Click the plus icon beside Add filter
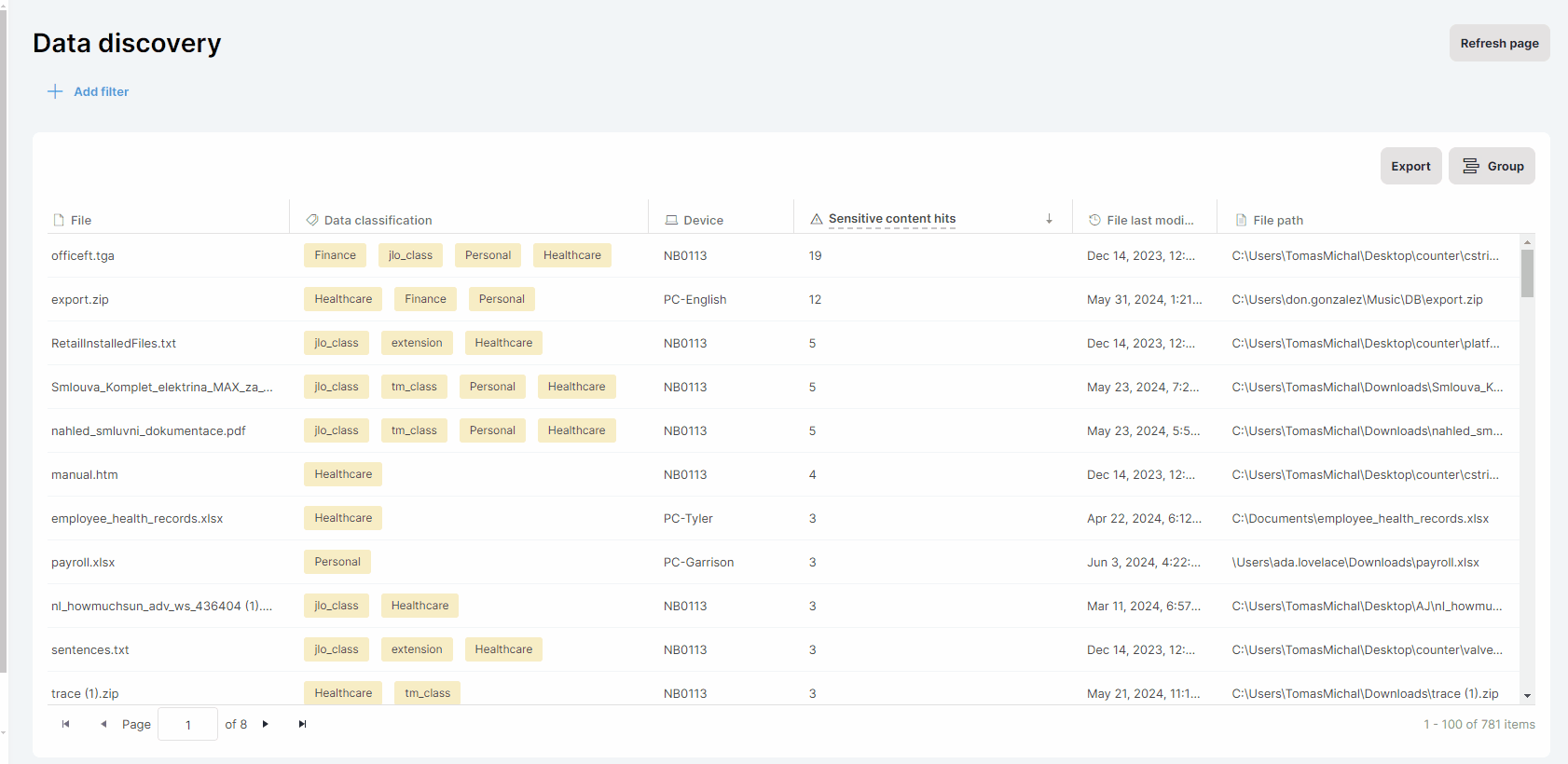Viewport: 1568px width, 764px height. point(55,91)
